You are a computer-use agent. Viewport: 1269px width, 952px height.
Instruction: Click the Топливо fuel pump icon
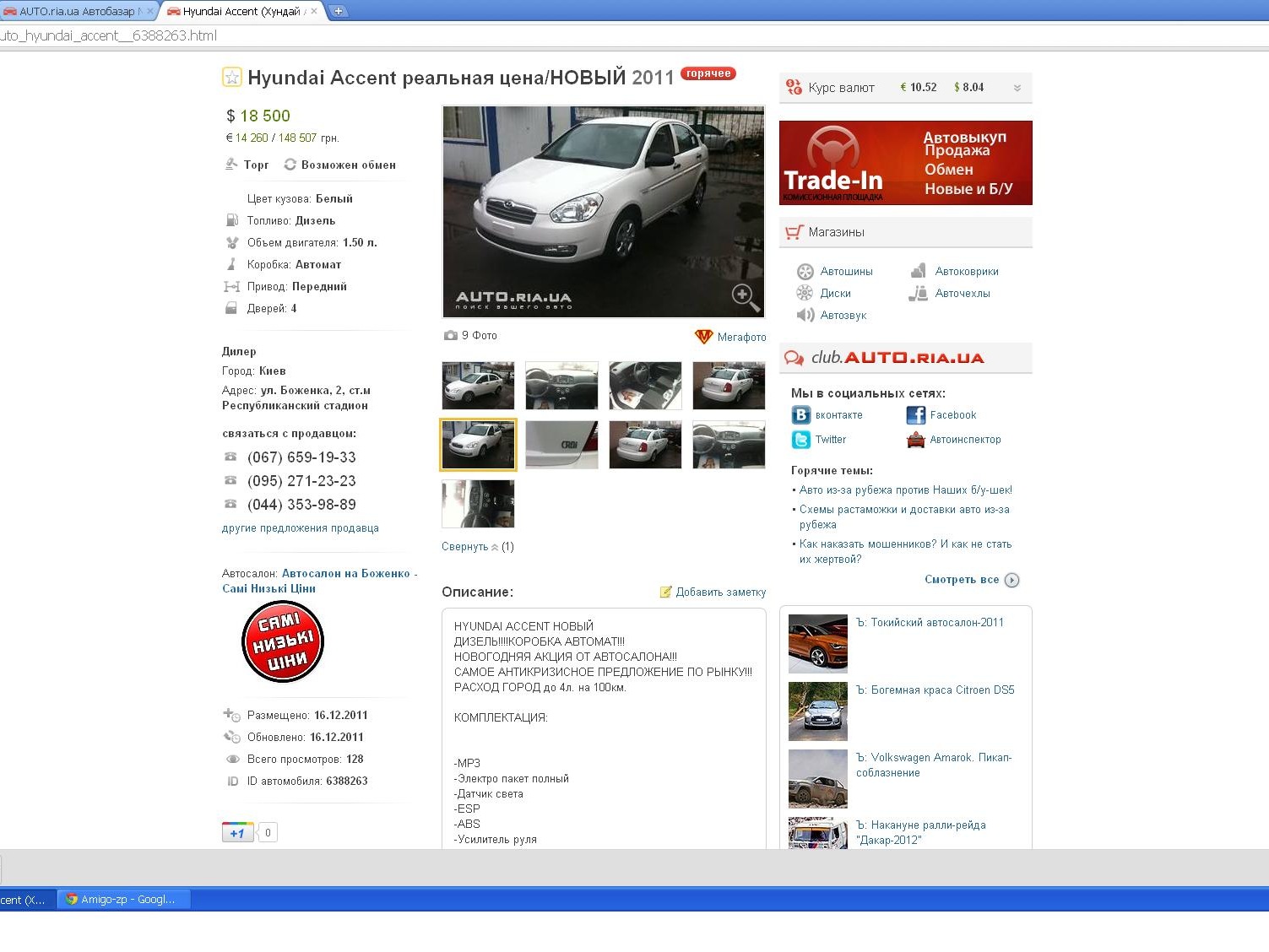pos(231,220)
